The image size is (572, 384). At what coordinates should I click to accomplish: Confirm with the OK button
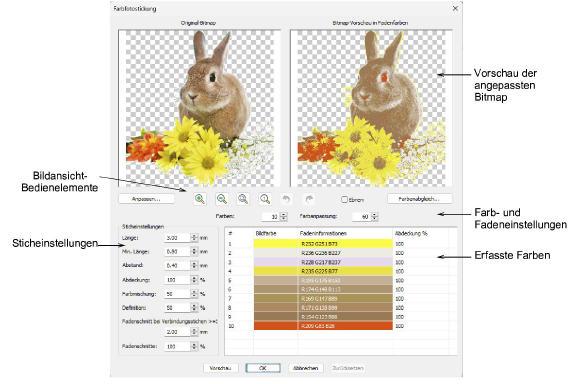click(x=263, y=368)
